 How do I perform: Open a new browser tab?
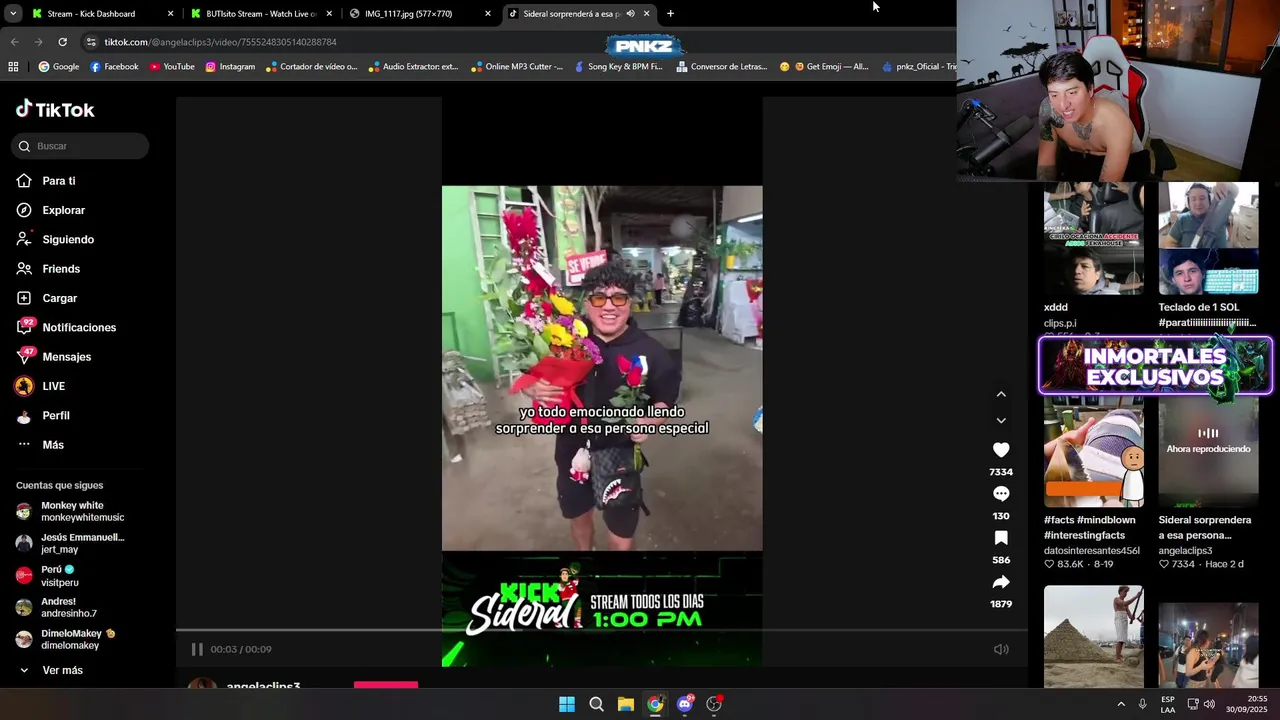tap(670, 14)
